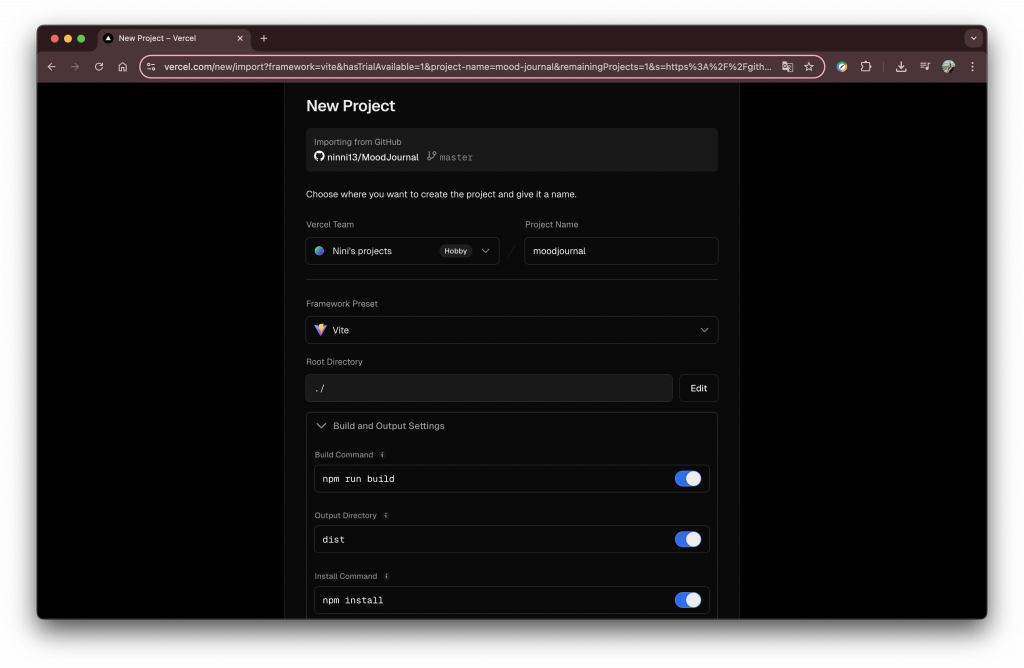
Task: Click the Vite logo icon
Action: 320,330
